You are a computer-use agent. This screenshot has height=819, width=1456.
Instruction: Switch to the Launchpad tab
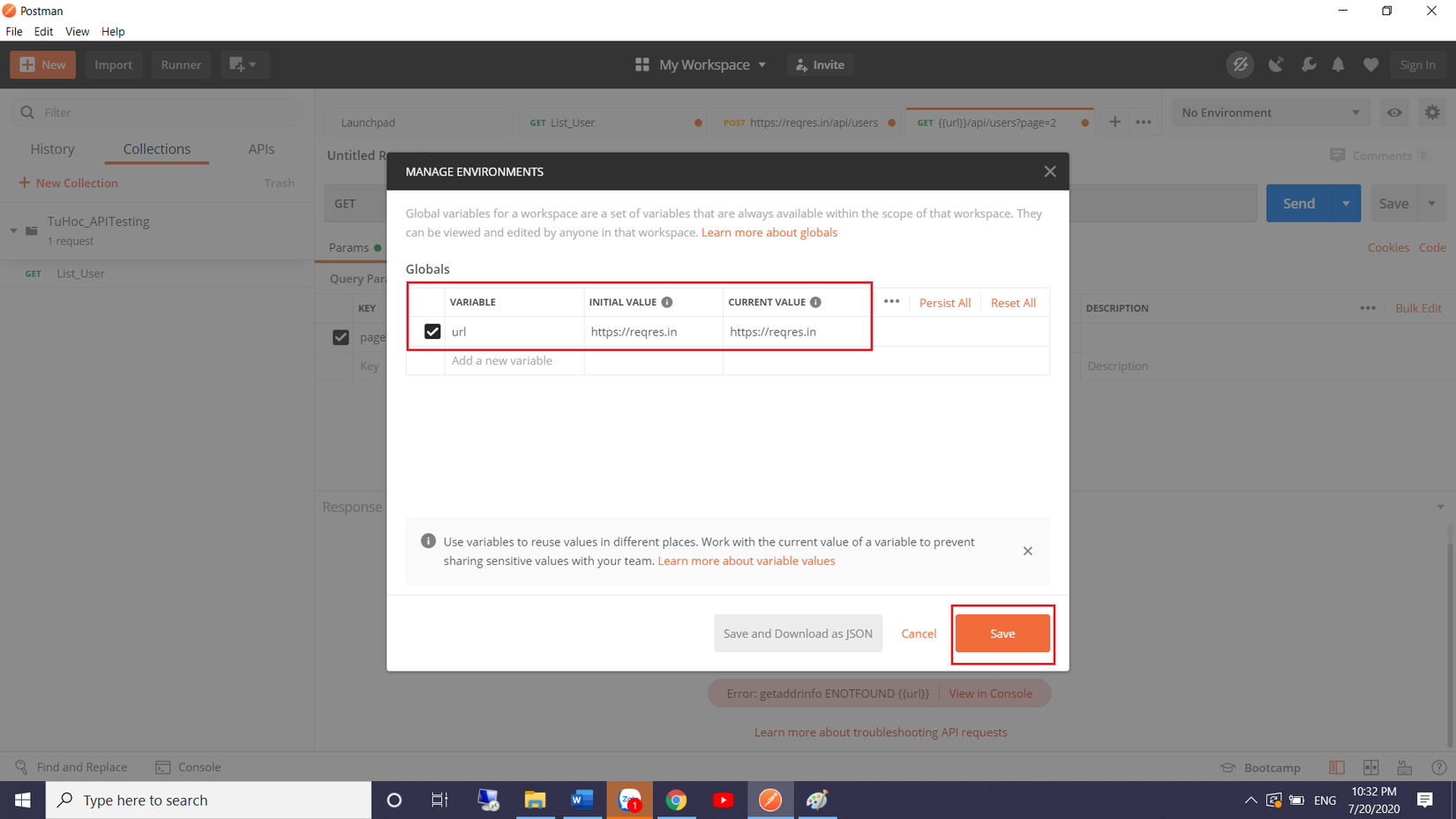coord(418,122)
